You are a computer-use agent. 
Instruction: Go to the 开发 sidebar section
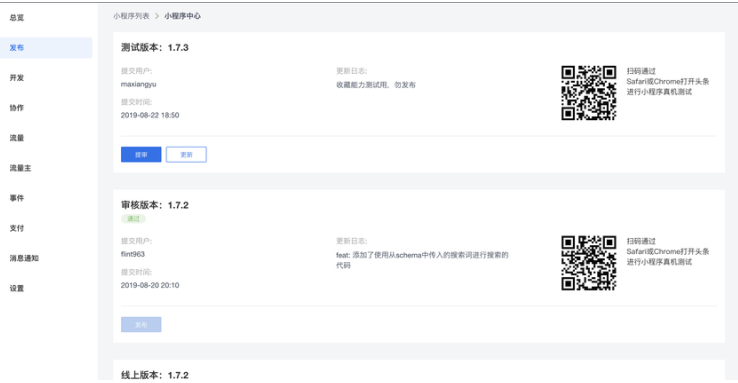click(17, 78)
